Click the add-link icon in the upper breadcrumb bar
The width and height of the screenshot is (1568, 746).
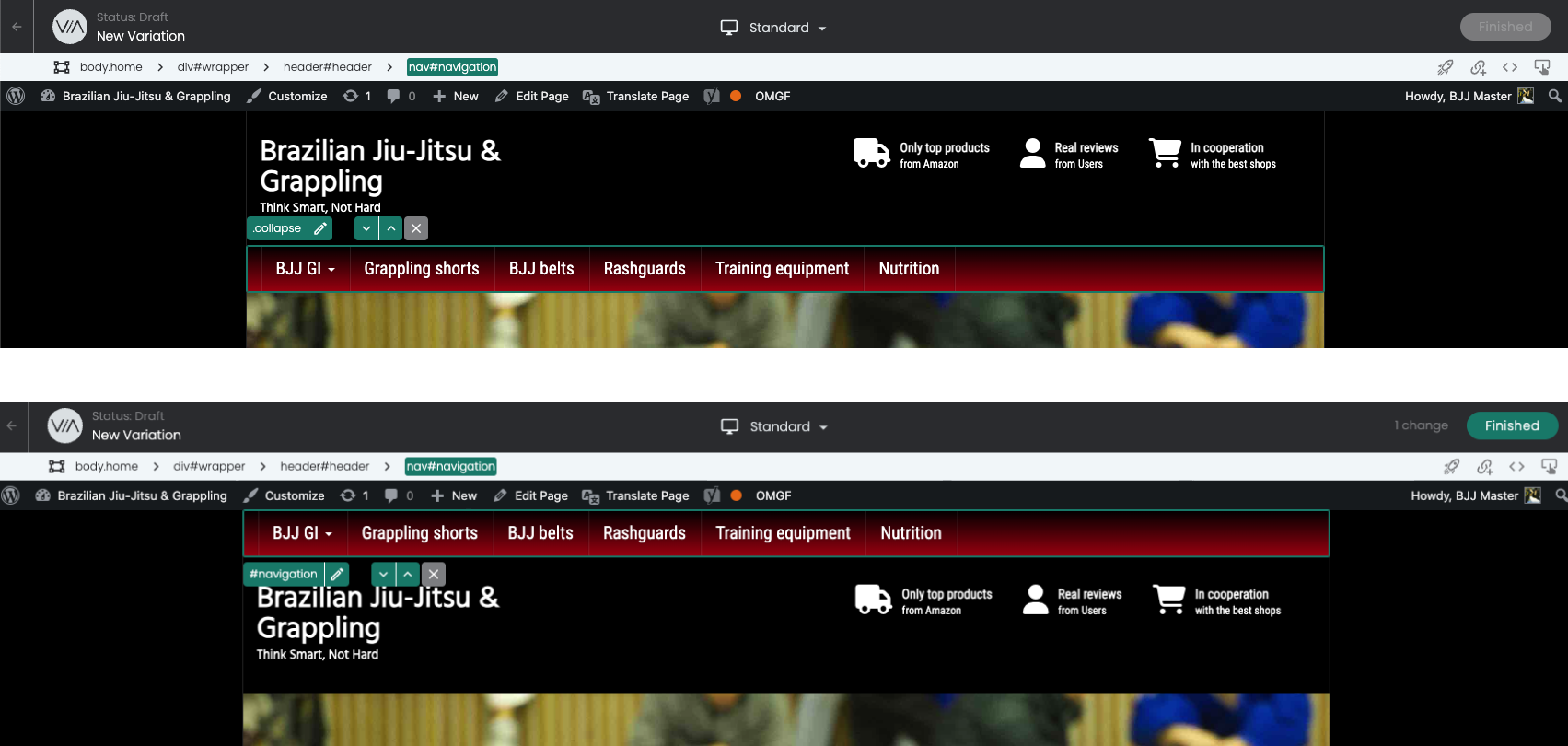1478,67
